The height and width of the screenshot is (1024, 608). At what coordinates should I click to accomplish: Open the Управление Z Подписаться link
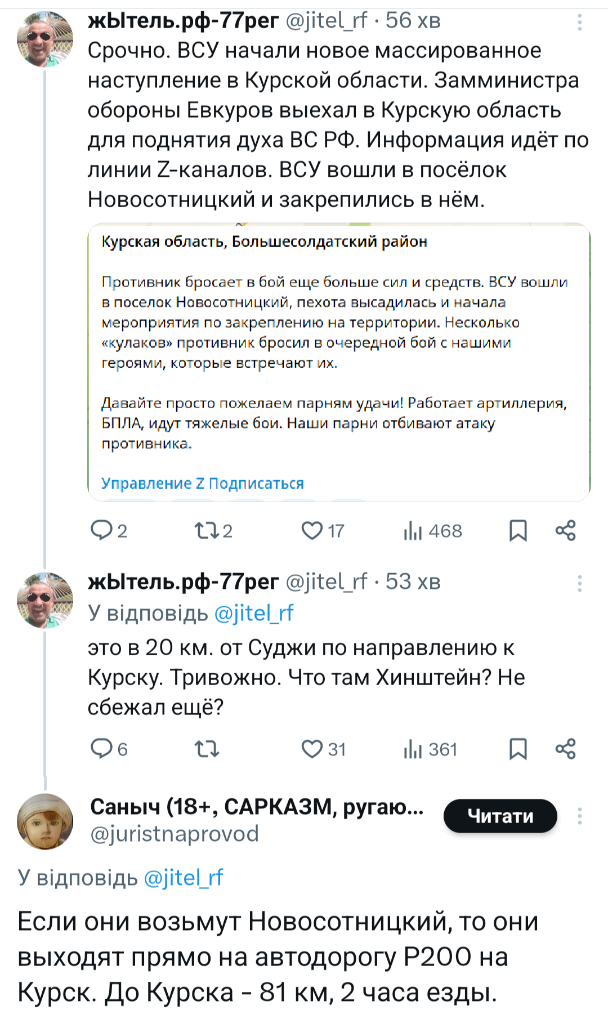[x=202, y=483]
